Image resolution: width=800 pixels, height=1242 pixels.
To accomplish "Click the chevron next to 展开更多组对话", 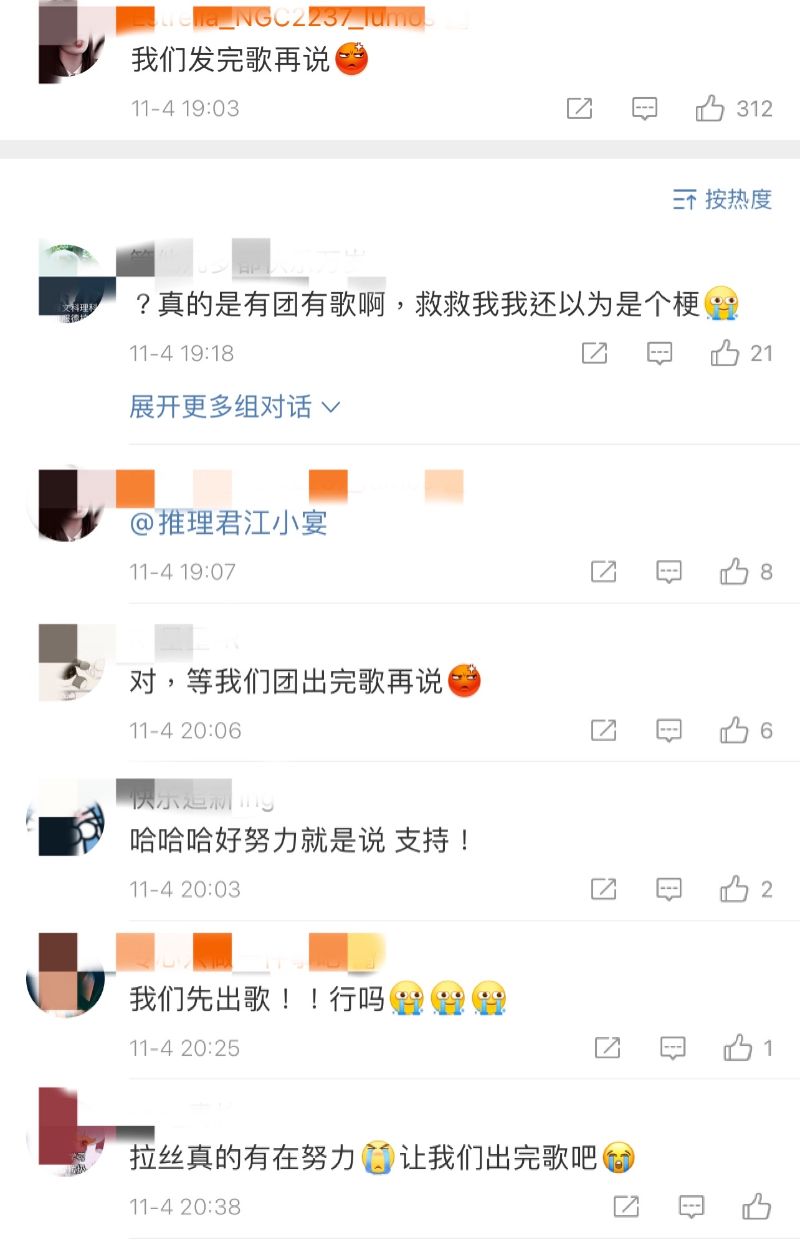I will tap(331, 408).
